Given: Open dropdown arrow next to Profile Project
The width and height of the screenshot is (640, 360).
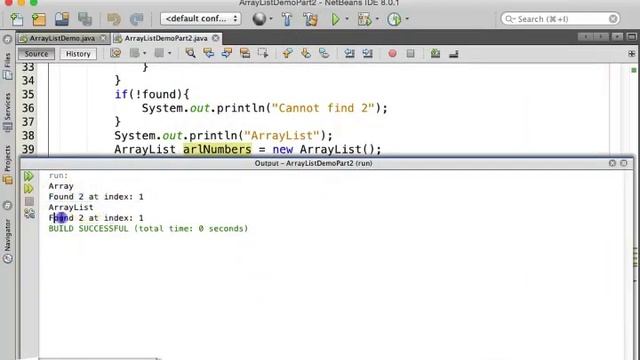Looking at the screenshot, I should pos(407,19).
